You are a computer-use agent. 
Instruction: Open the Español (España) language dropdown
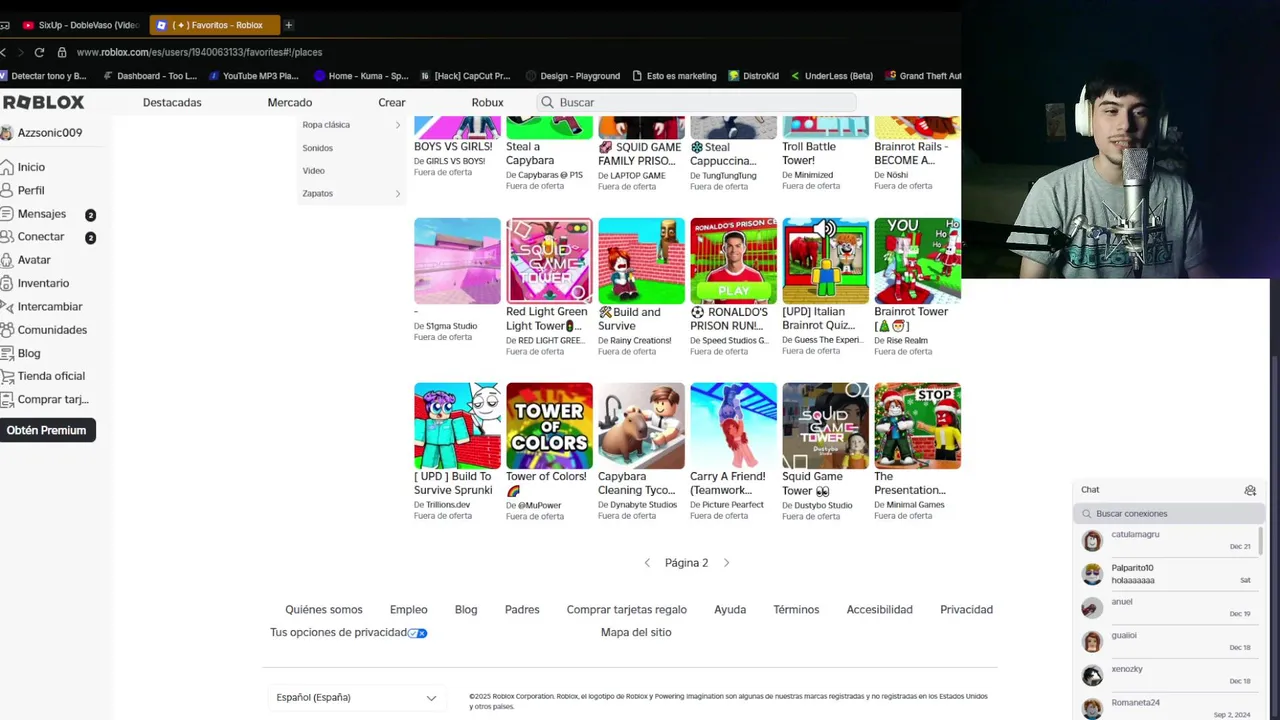356,698
